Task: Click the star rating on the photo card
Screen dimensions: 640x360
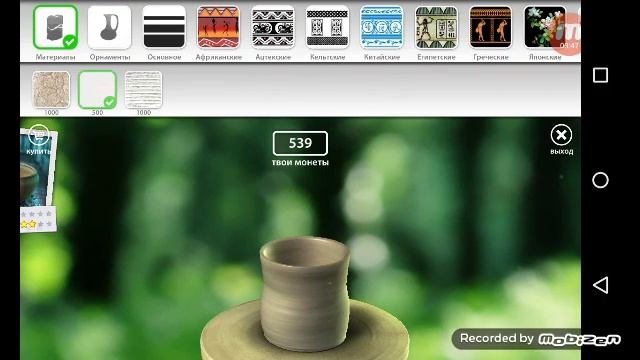Action: [38, 219]
